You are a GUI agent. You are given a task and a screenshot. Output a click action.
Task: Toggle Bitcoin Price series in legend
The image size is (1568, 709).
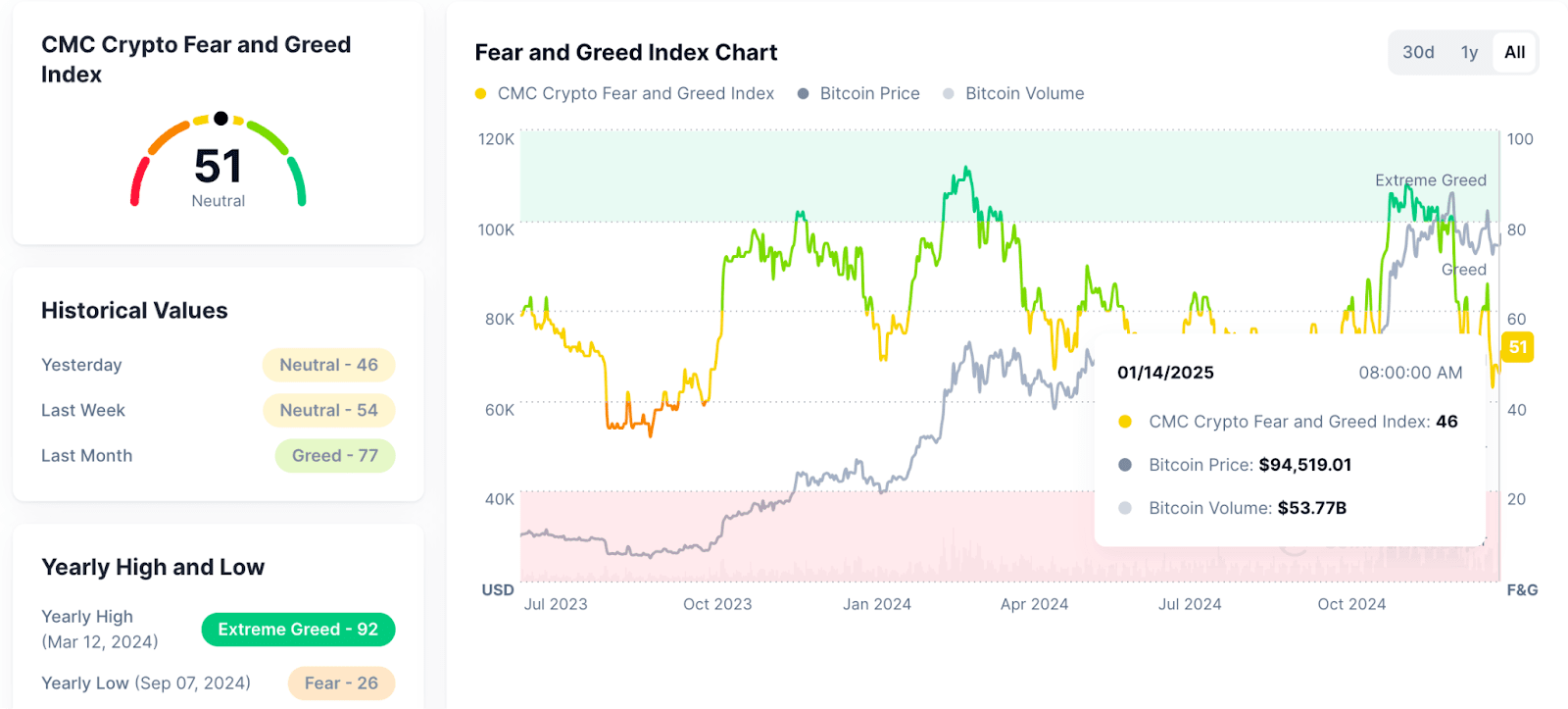pos(869,94)
